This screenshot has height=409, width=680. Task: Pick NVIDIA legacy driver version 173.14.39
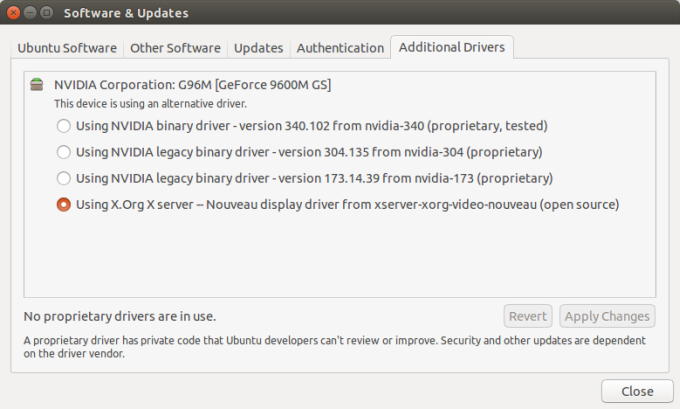point(64,178)
